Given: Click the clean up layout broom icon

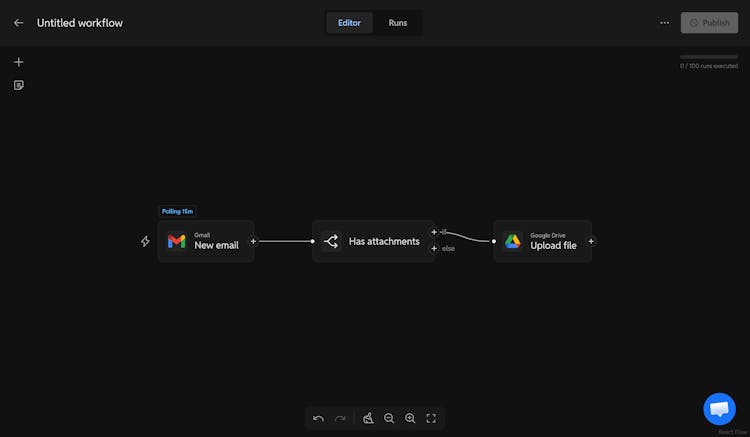Looking at the screenshot, I should pyautogui.click(x=368, y=418).
